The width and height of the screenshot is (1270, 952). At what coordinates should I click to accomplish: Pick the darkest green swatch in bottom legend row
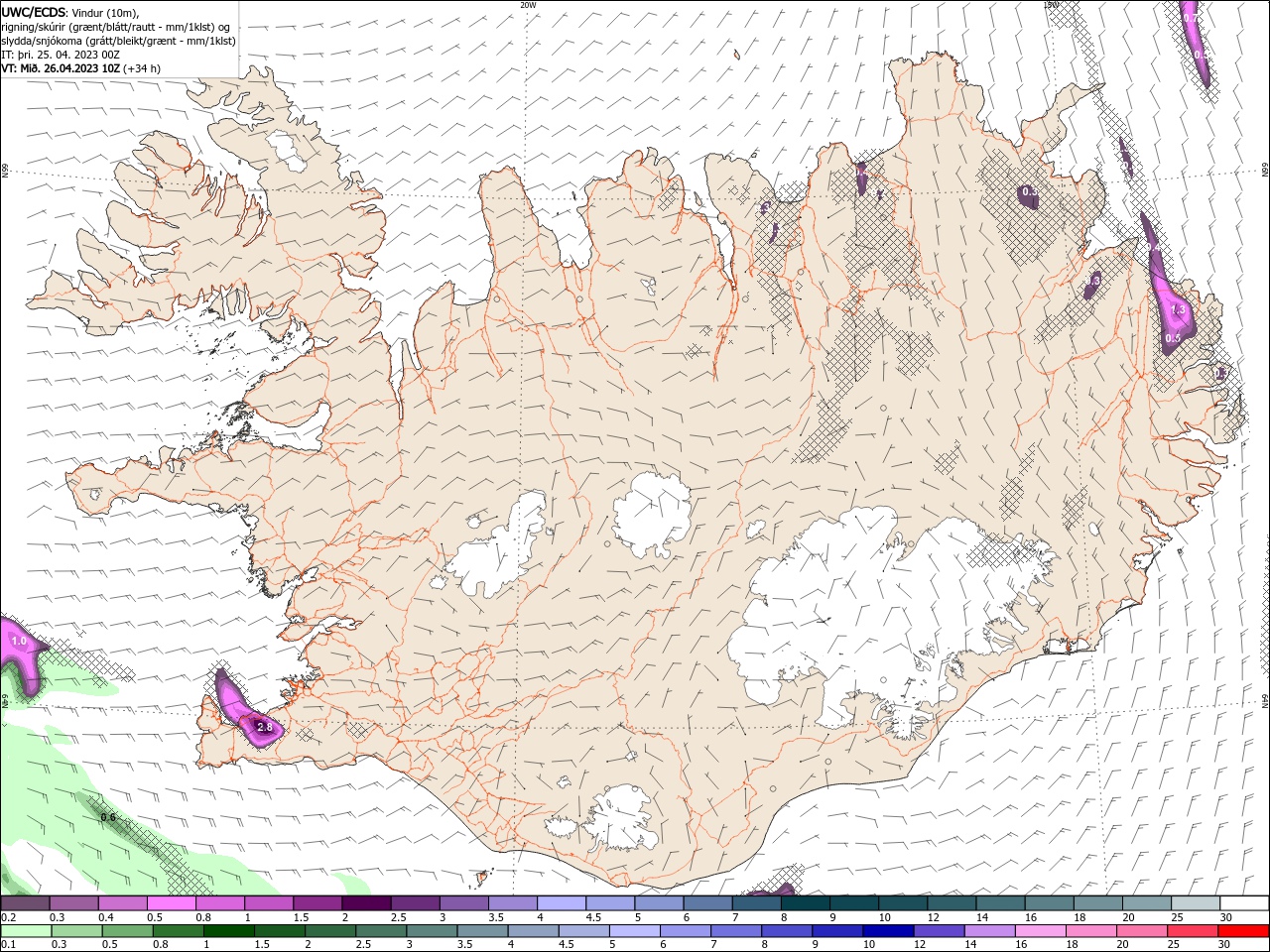pyautogui.click(x=228, y=931)
